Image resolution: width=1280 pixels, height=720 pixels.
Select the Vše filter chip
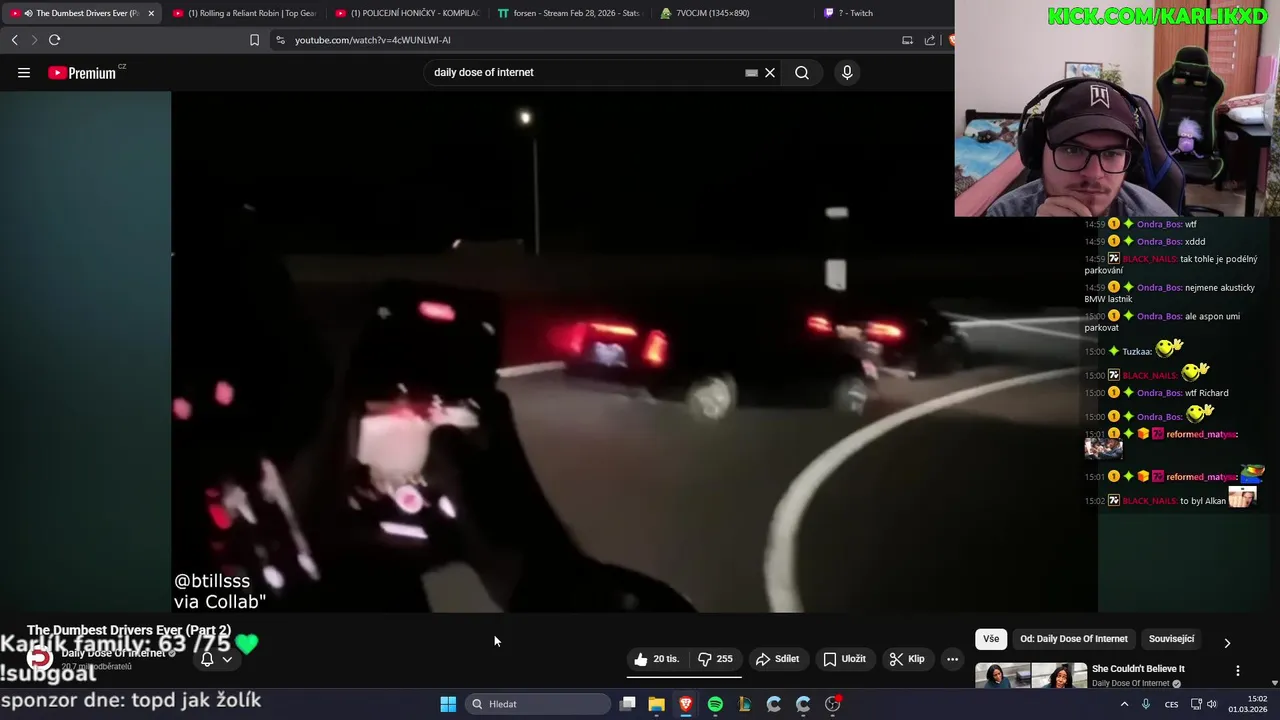tap(991, 639)
